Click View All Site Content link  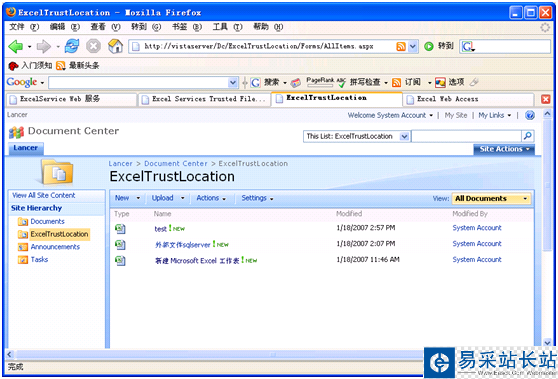click(x=43, y=195)
